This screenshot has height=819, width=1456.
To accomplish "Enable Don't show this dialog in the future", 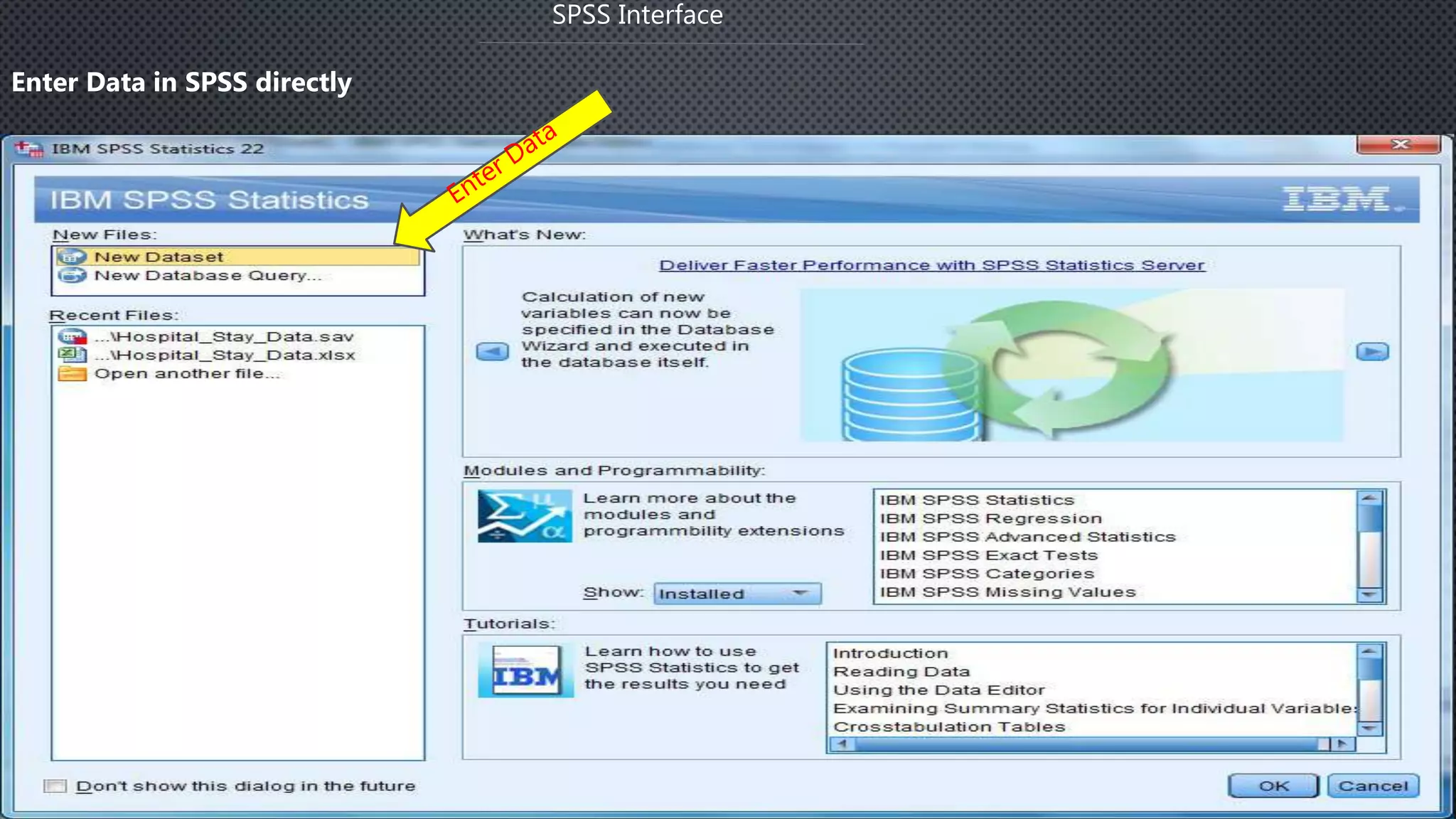I will point(55,786).
